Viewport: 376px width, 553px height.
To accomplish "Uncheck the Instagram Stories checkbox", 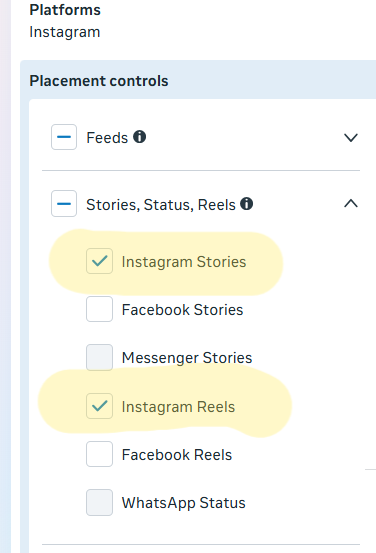I will [x=99, y=261].
